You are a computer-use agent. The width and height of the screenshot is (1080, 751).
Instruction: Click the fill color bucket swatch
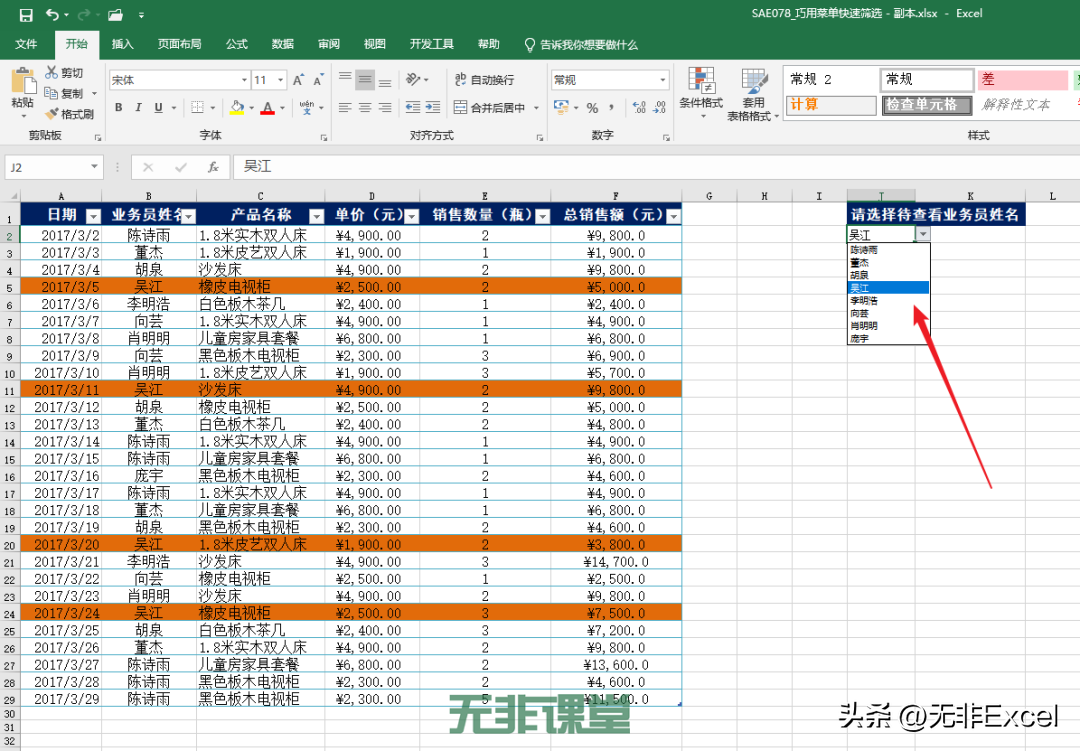click(x=237, y=107)
